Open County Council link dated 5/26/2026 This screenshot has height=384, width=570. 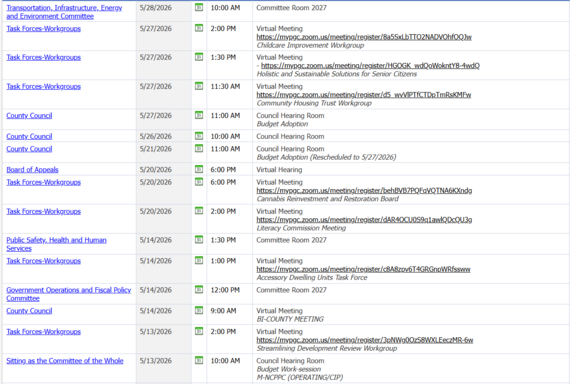(x=29, y=136)
